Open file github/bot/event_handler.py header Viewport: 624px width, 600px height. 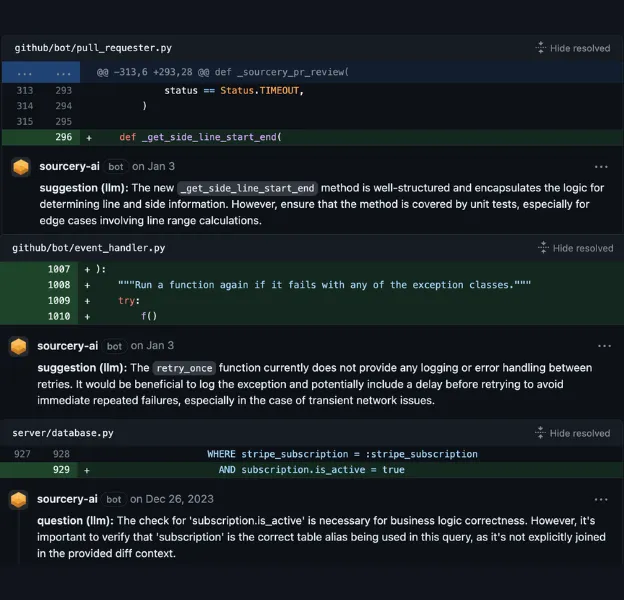click(x=88, y=248)
